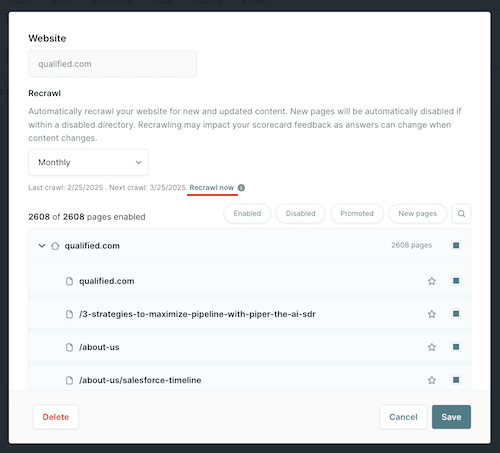Image resolution: width=500 pixels, height=453 pixels.
Task: Filter pages by Enabled
Action: 247,213
